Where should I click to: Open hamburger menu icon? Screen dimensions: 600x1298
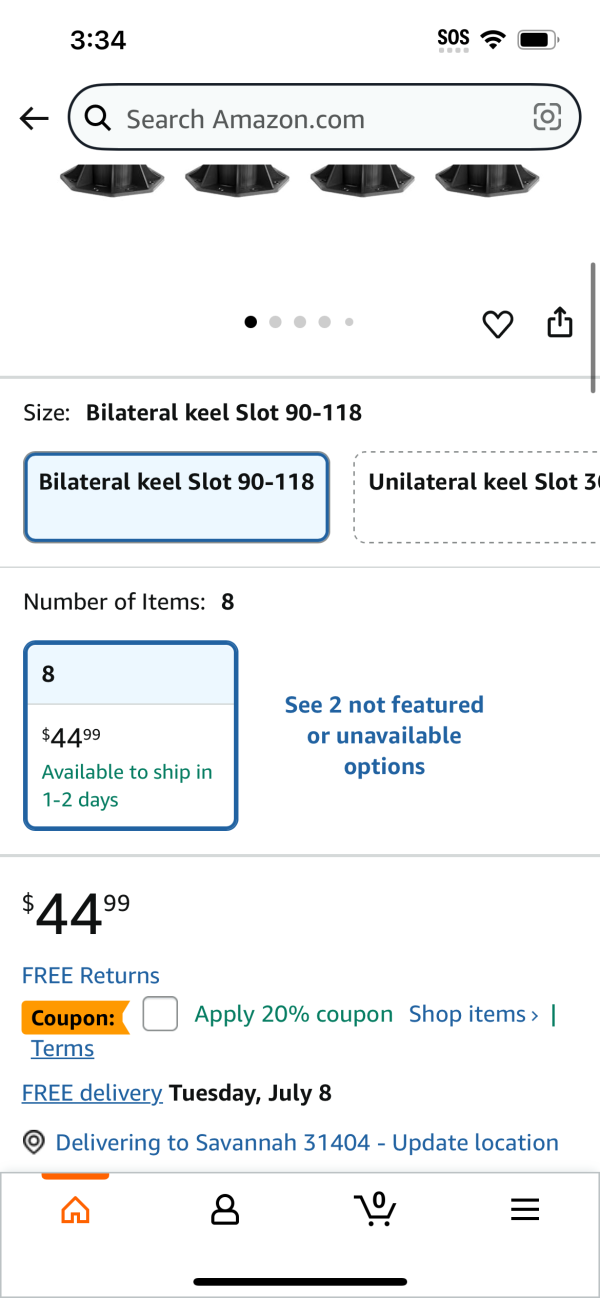(x=525, y=1210)
